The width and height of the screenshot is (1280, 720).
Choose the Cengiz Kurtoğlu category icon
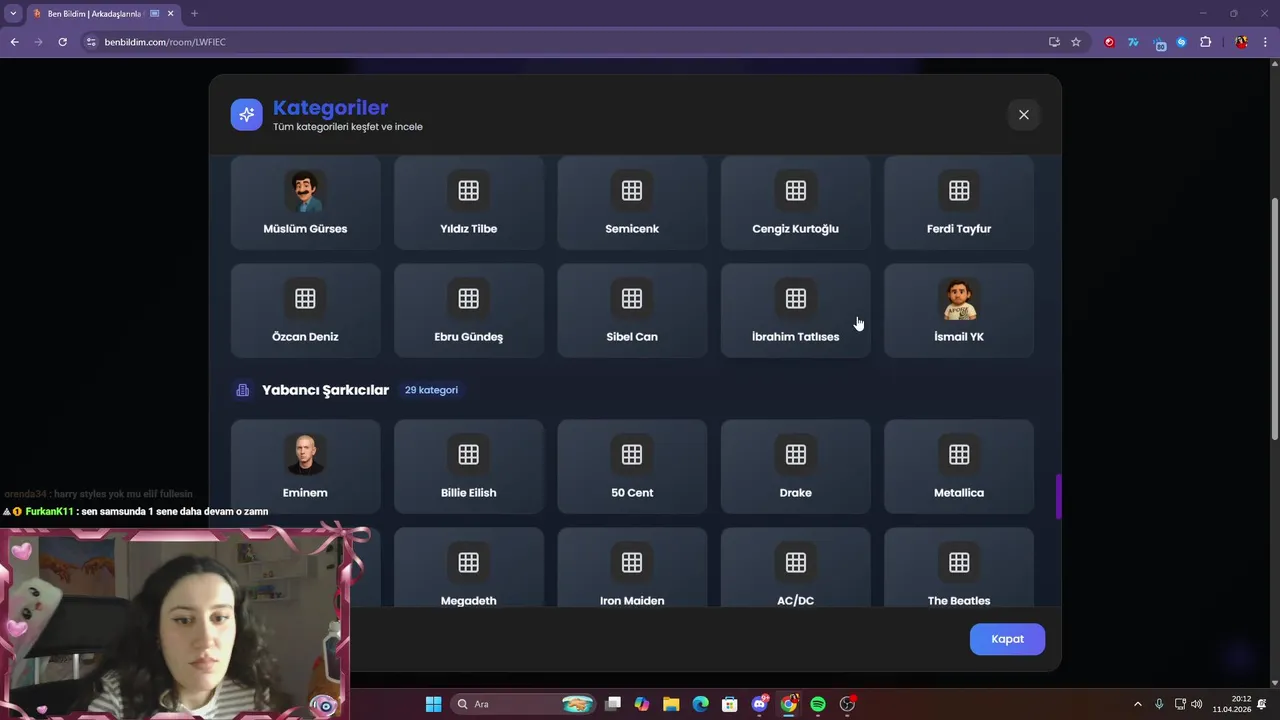click(x=796, y=190)
